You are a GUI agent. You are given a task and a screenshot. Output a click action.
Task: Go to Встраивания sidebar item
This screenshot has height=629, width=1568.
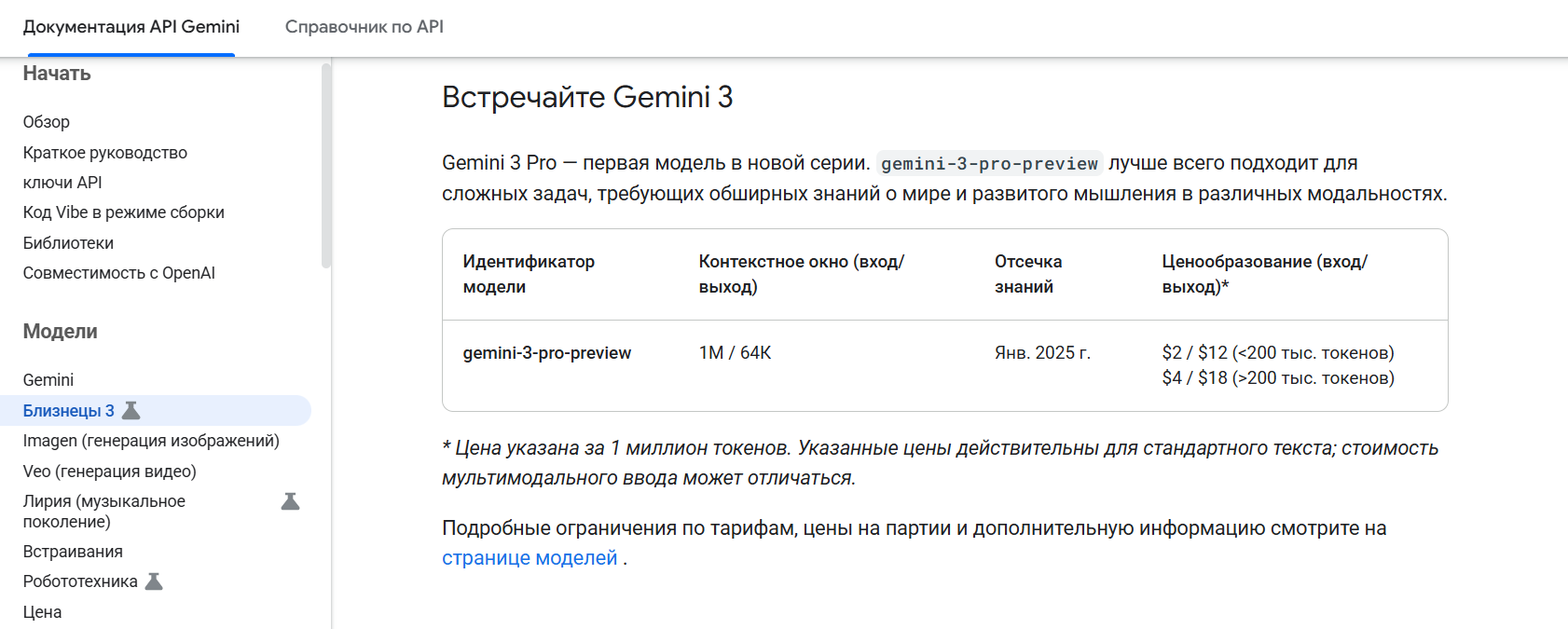(73, 552)
